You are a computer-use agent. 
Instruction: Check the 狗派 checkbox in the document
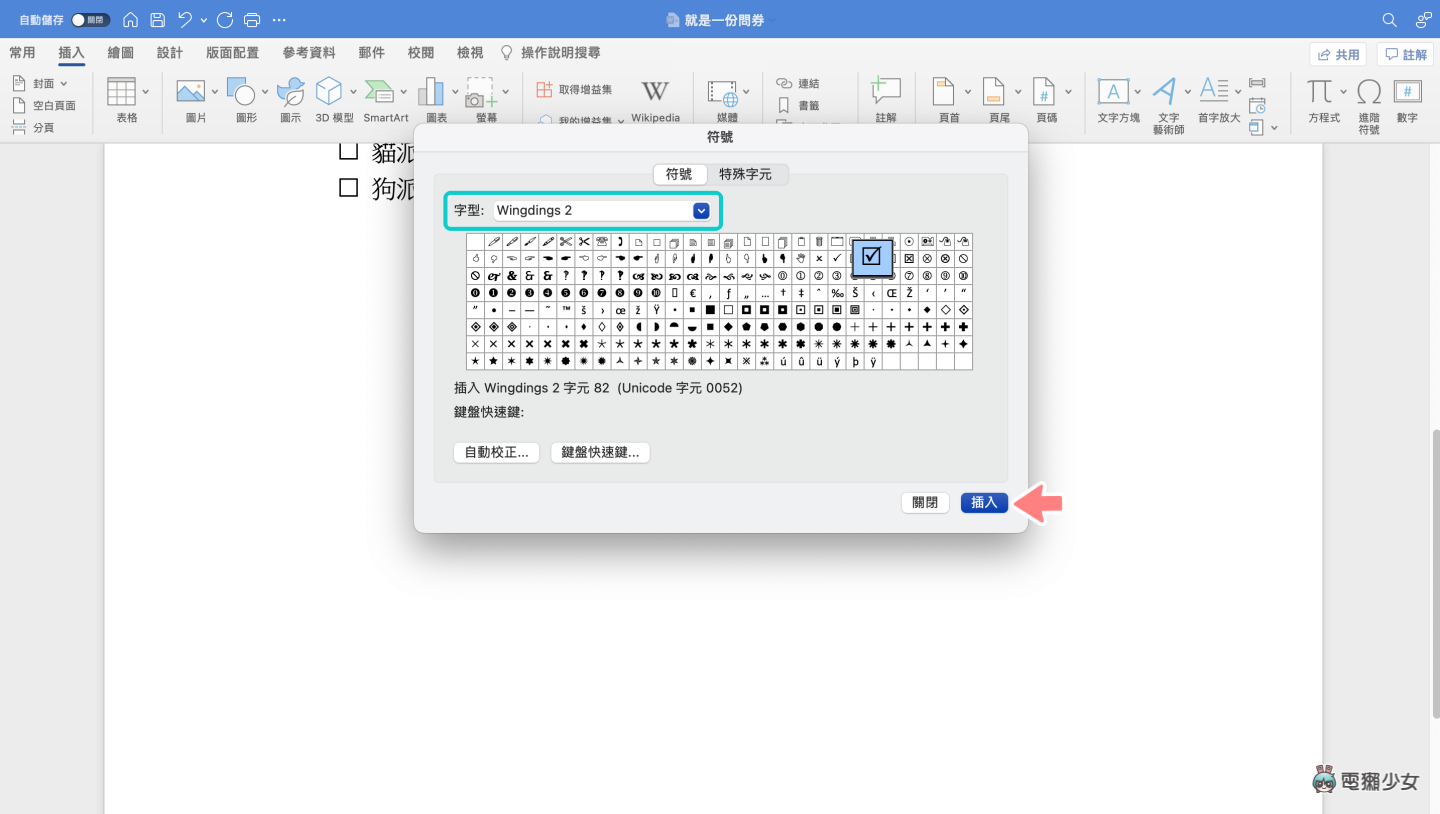(x=347, y=188)
